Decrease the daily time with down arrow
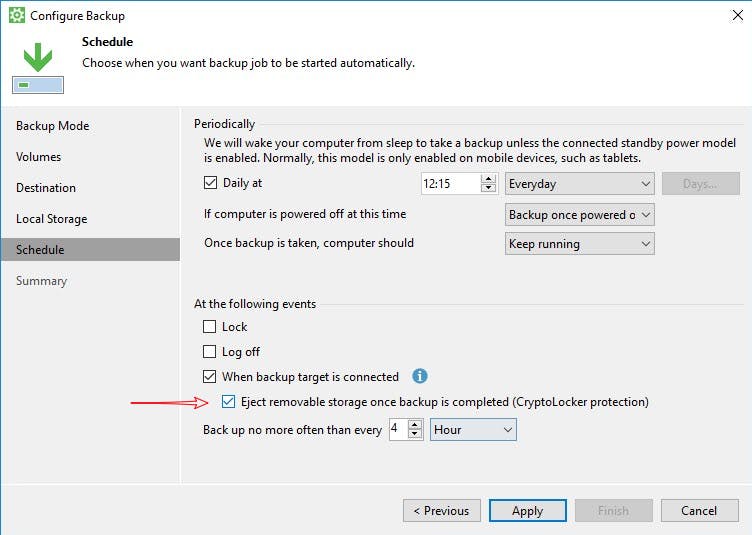 [489, 189]
